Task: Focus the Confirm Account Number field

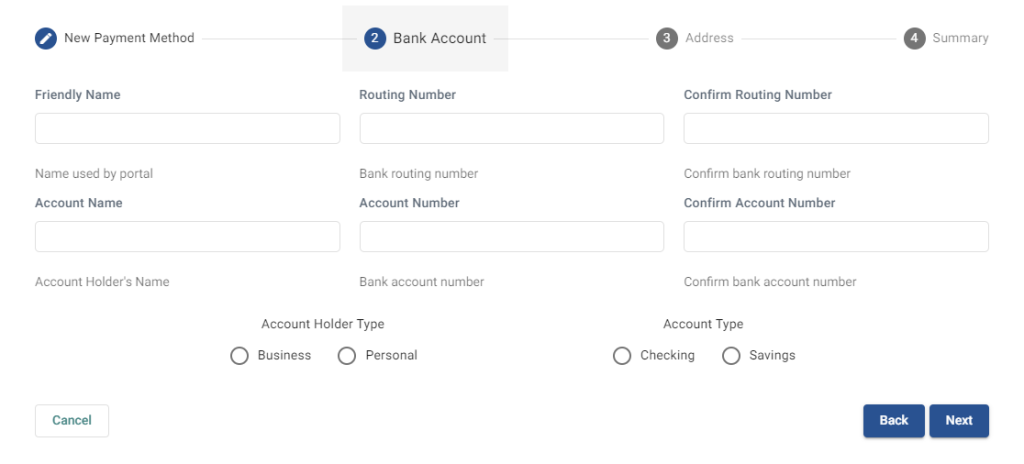Action: 836,237
